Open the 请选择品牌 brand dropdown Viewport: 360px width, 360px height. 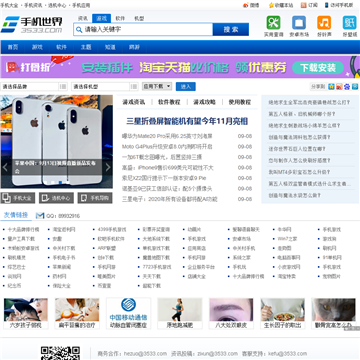coord(34,87)
